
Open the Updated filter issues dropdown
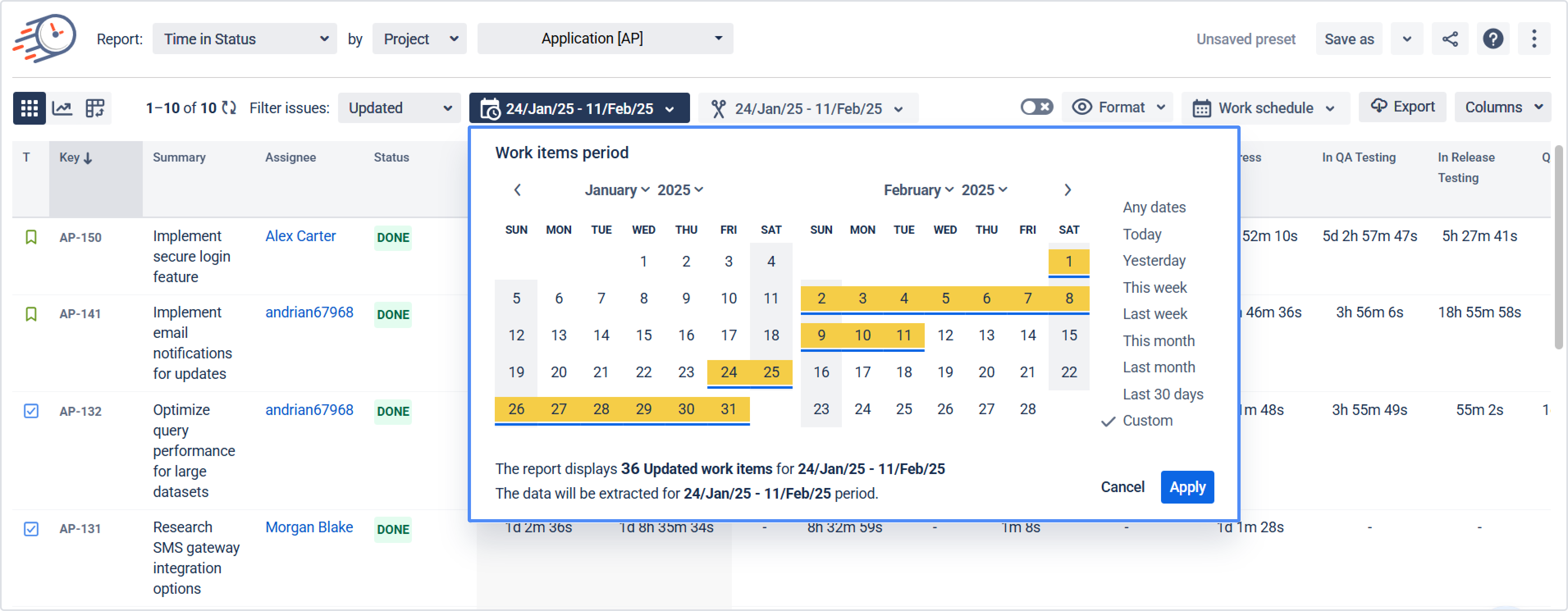pyautogui.click(x=399, y=108)
